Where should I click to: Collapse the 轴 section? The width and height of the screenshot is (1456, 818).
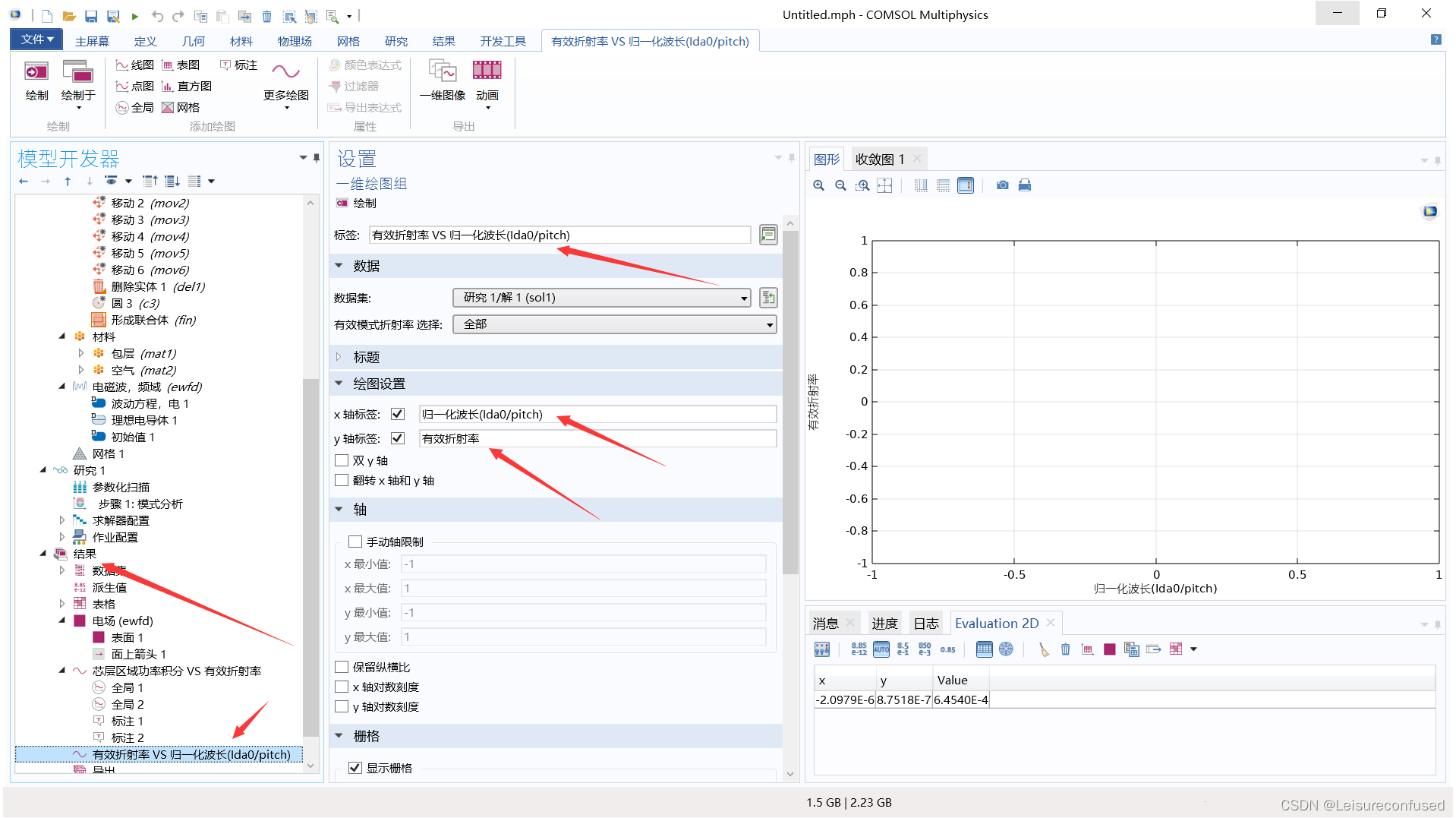339,510
